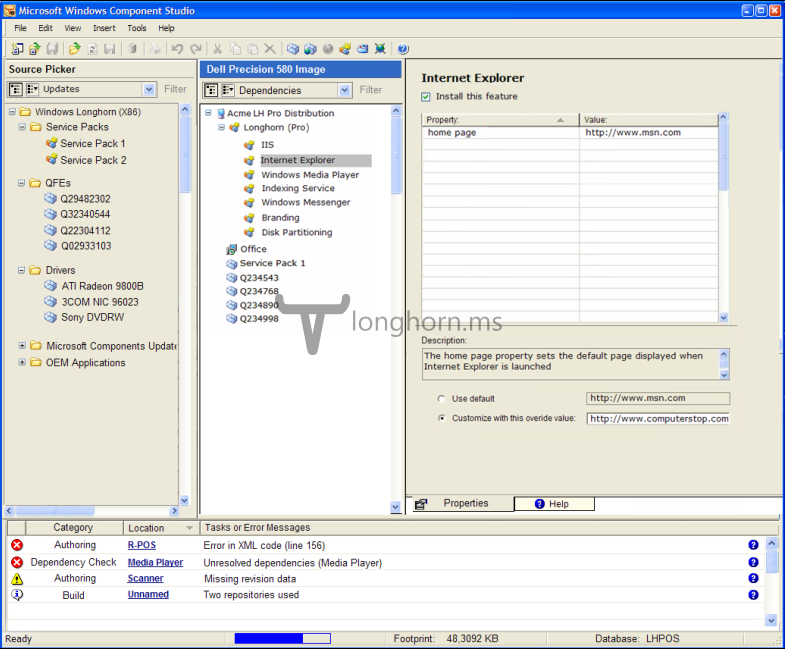Click the database cylinder toolbar icon
This screenshot has height=649, width=785.
(x=132, y=49)
